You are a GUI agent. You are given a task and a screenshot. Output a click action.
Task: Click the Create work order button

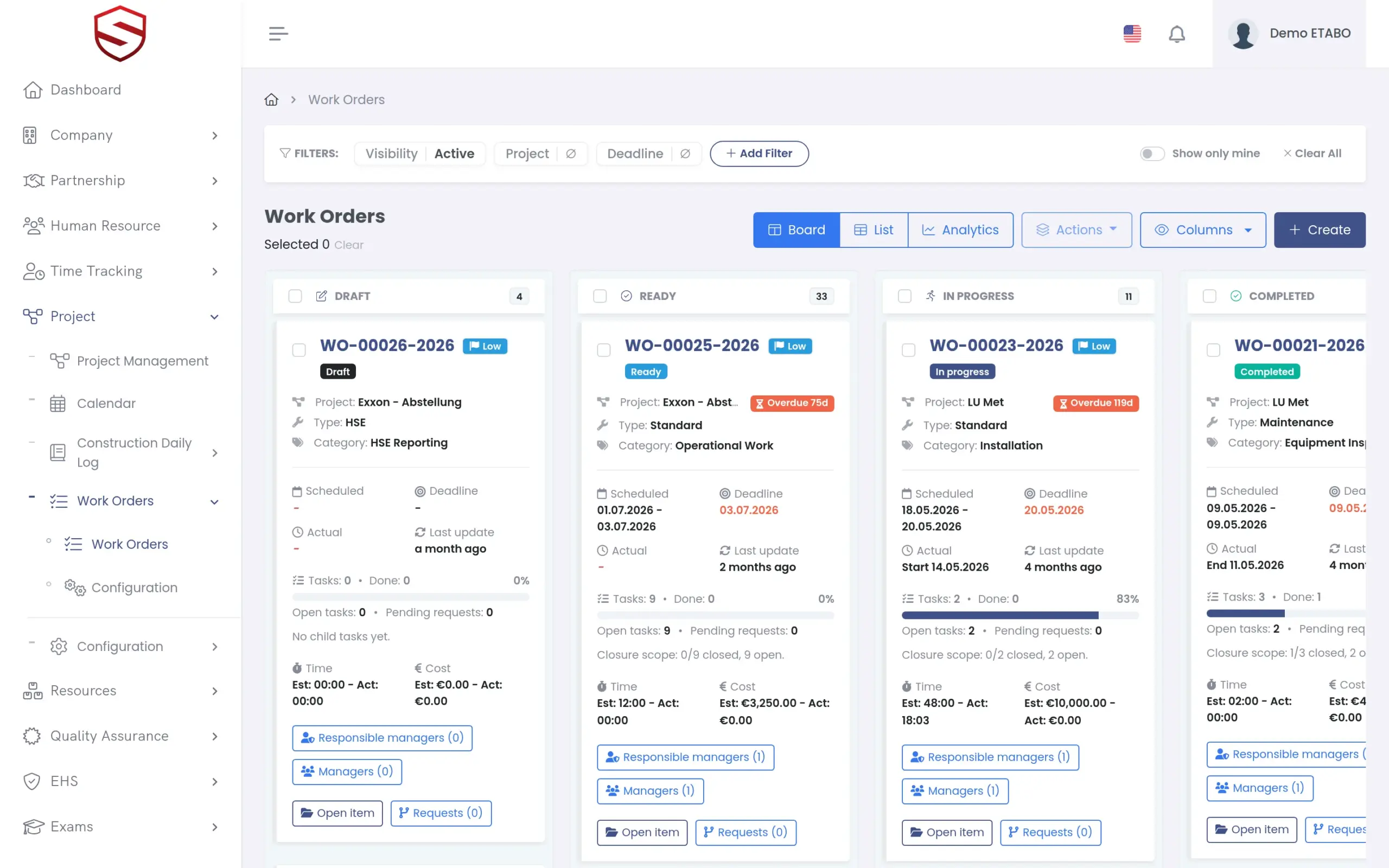point(1319,229)
